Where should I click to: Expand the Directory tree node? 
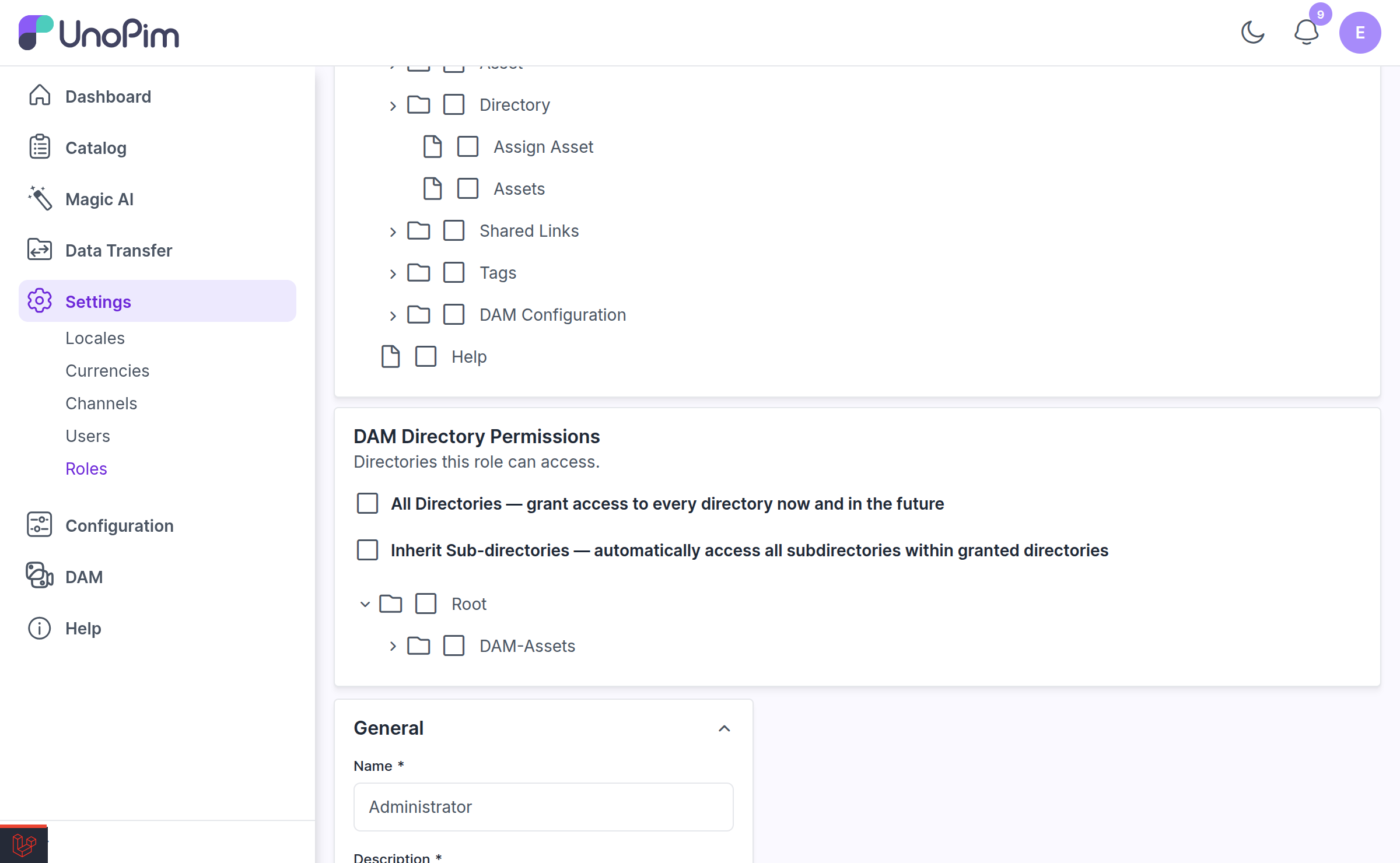pyautogui.click(x=393, y=106)
